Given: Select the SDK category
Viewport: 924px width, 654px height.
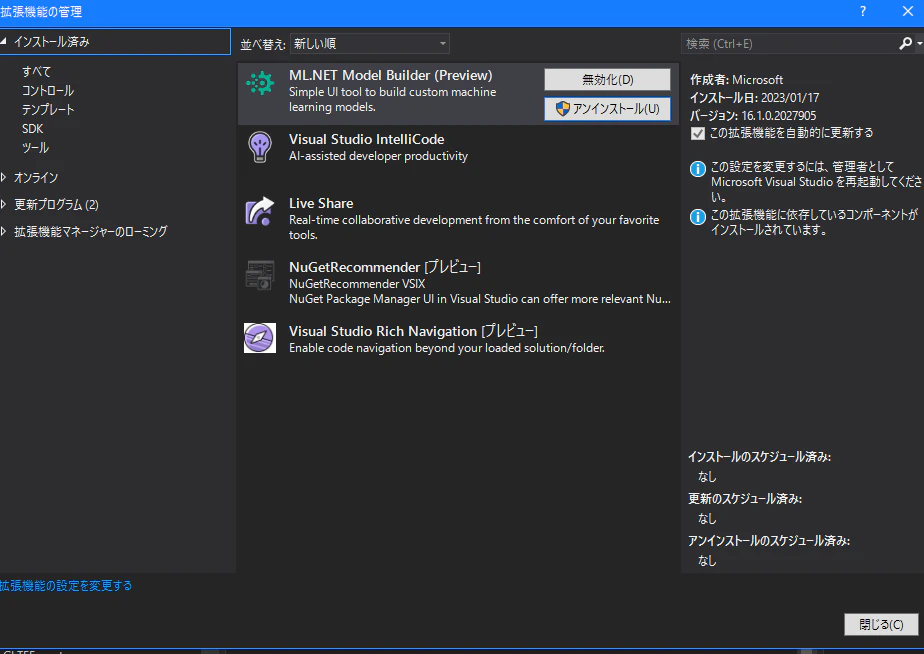Looking at the screenshot, I should pos(32,128).
